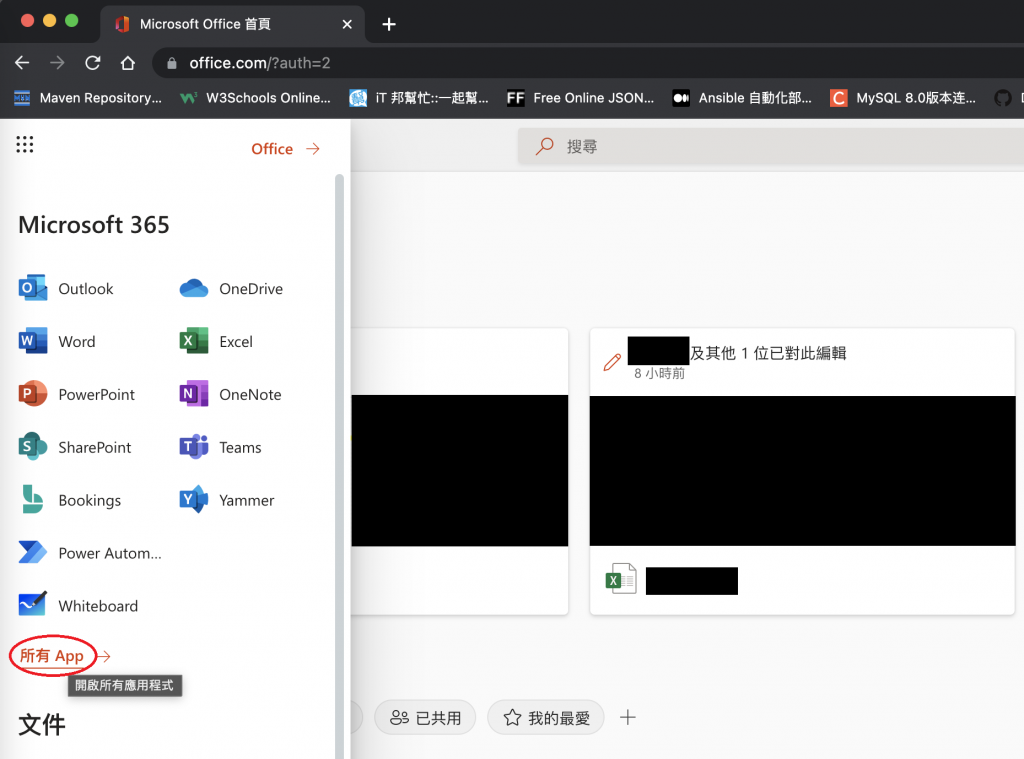Close the app launcher waffle menu

coord(25,144)
